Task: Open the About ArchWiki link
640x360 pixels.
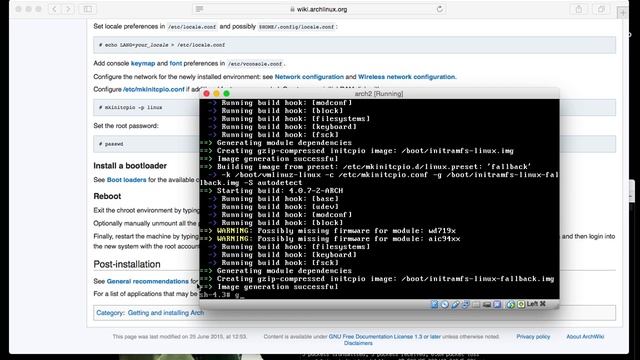Action: (585, 337)
